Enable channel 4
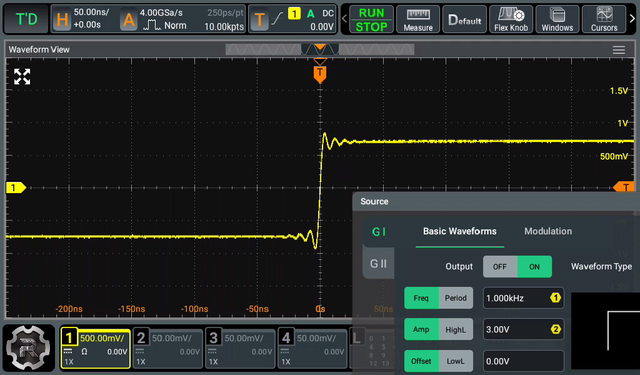Screen dimensions: 640x375 click(x=313, y=348)
